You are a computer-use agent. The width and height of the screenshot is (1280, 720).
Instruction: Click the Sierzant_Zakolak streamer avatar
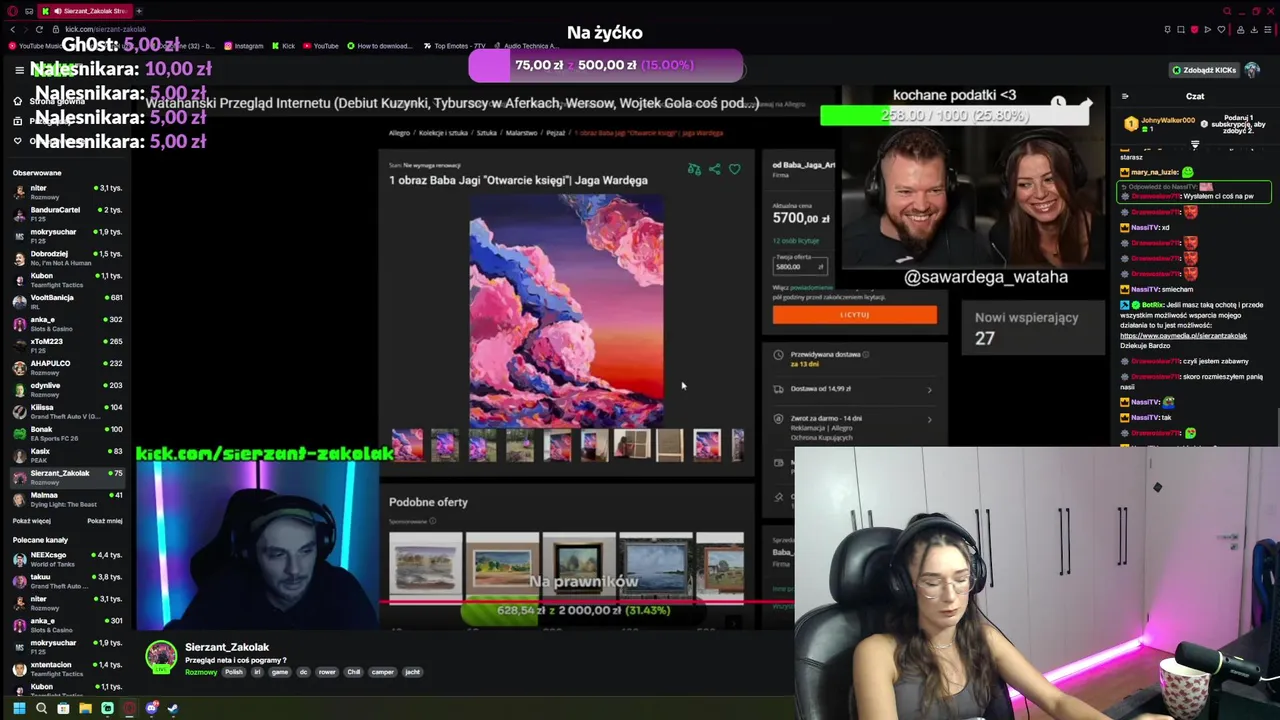pyautogui.click(x=161, y=656)
